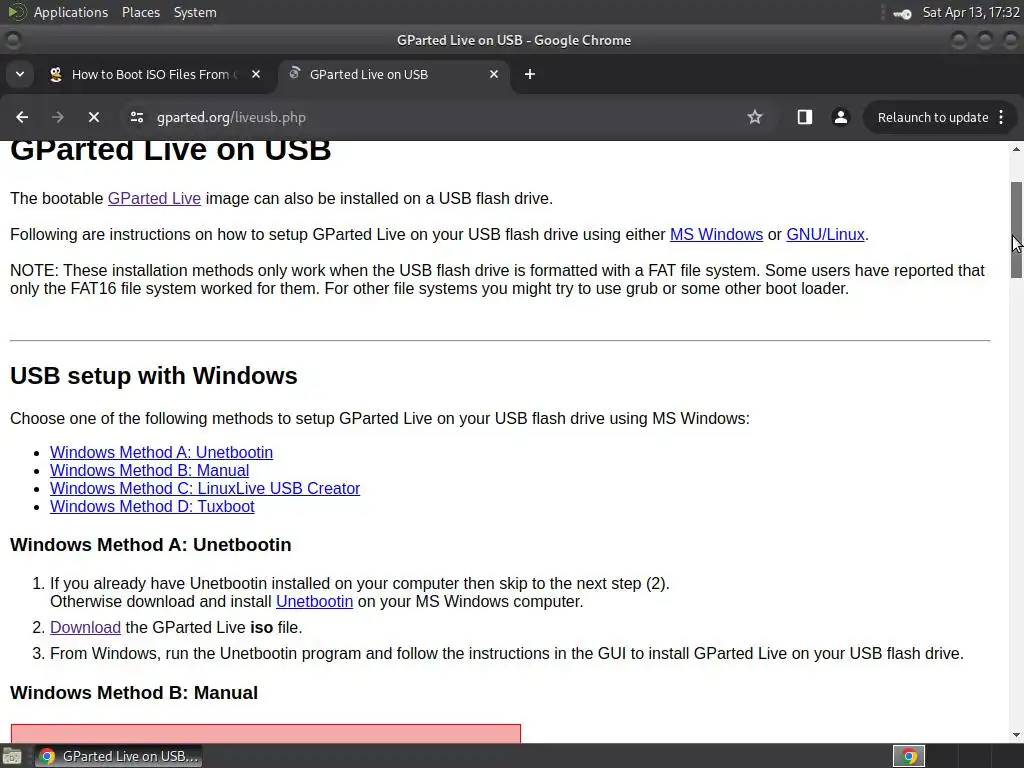Viewport: 1024px width, 768px height.
Task: Select the GParted Live on USB tab
Action: (x=392, y=74)
